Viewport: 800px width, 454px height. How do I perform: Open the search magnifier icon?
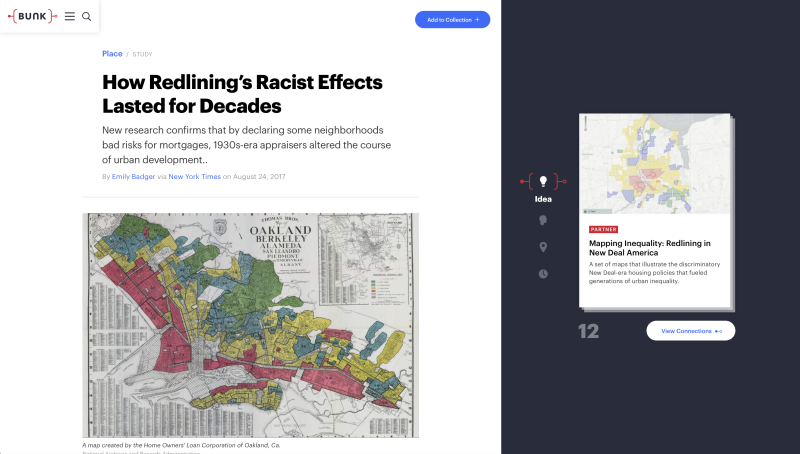[87, 16]
